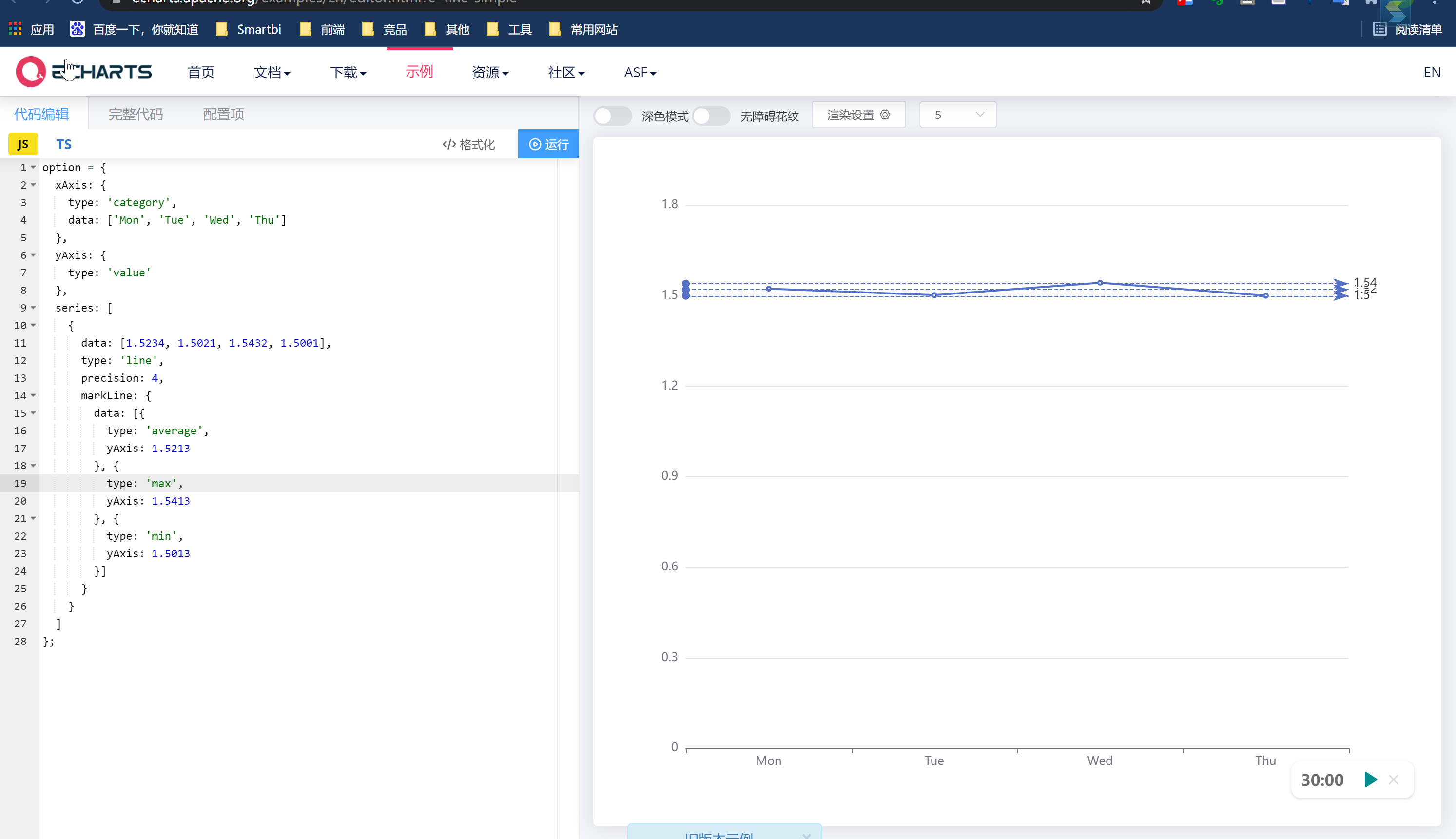Click the 运行 run button

pyautogui.click(x=548, y=144)
